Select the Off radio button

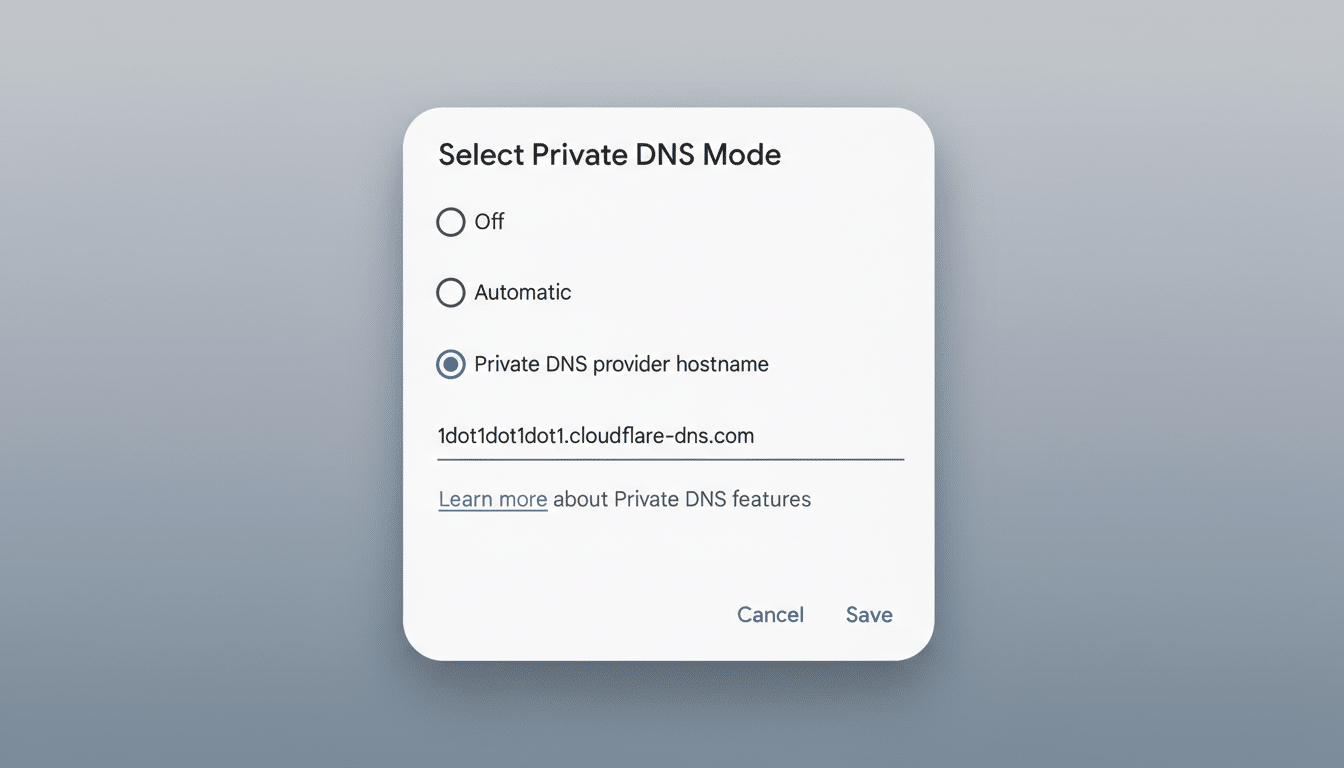451,222
